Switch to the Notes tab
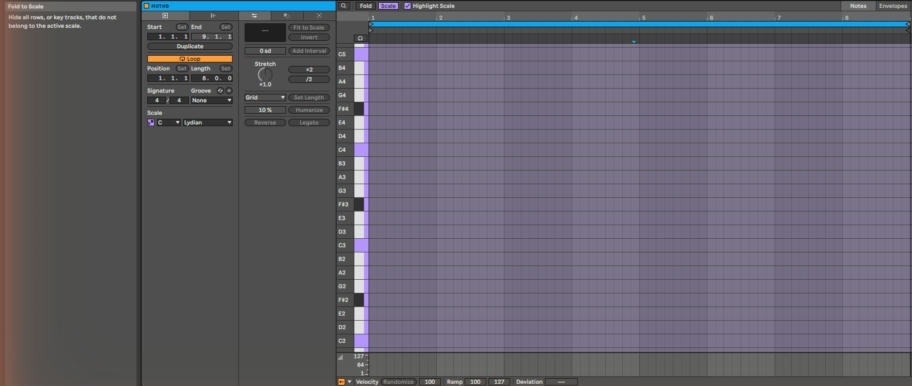This screenshot has width=912, height=386. coord(858,6)
